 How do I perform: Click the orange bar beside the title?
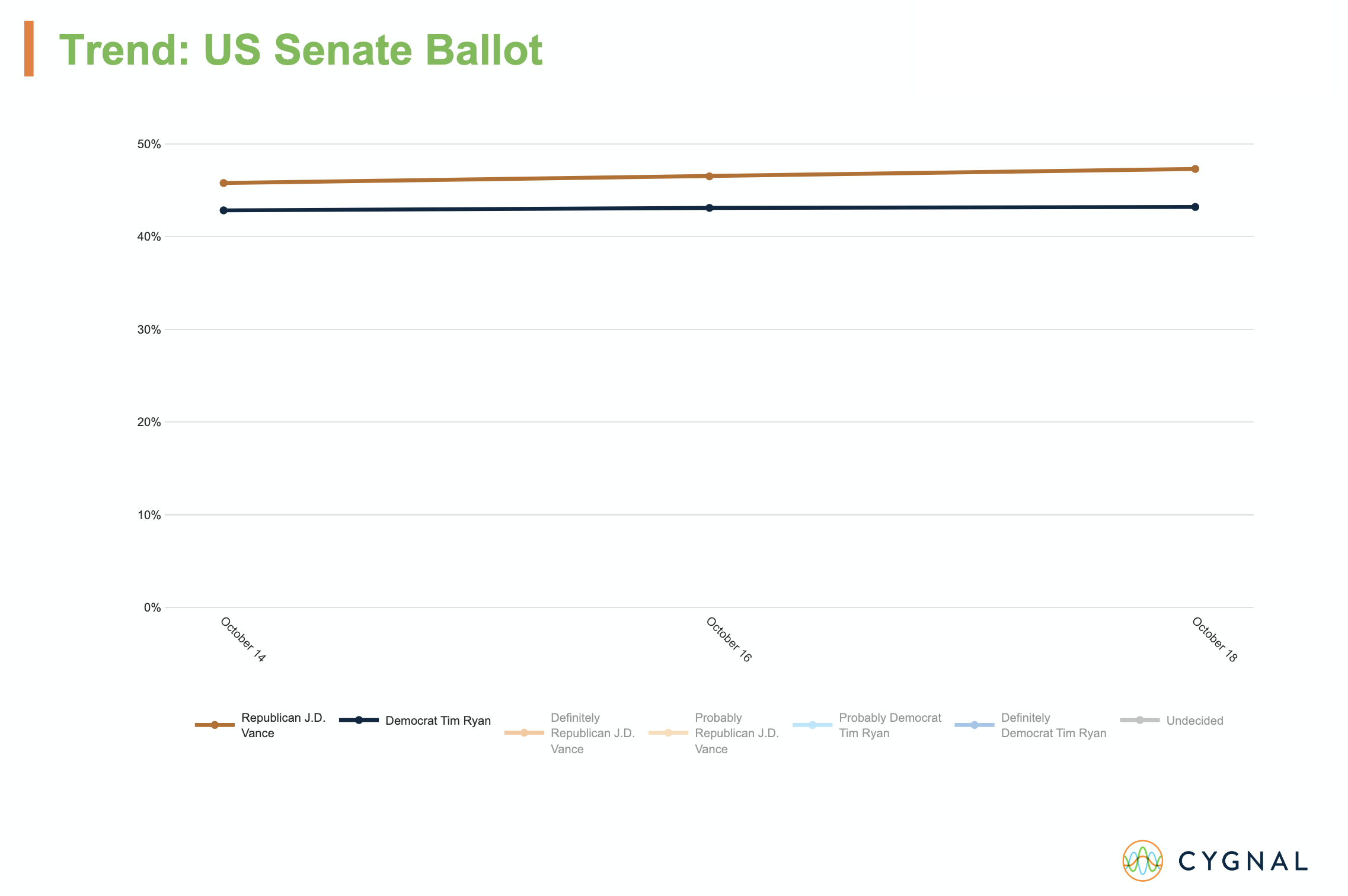pos(28,49)
